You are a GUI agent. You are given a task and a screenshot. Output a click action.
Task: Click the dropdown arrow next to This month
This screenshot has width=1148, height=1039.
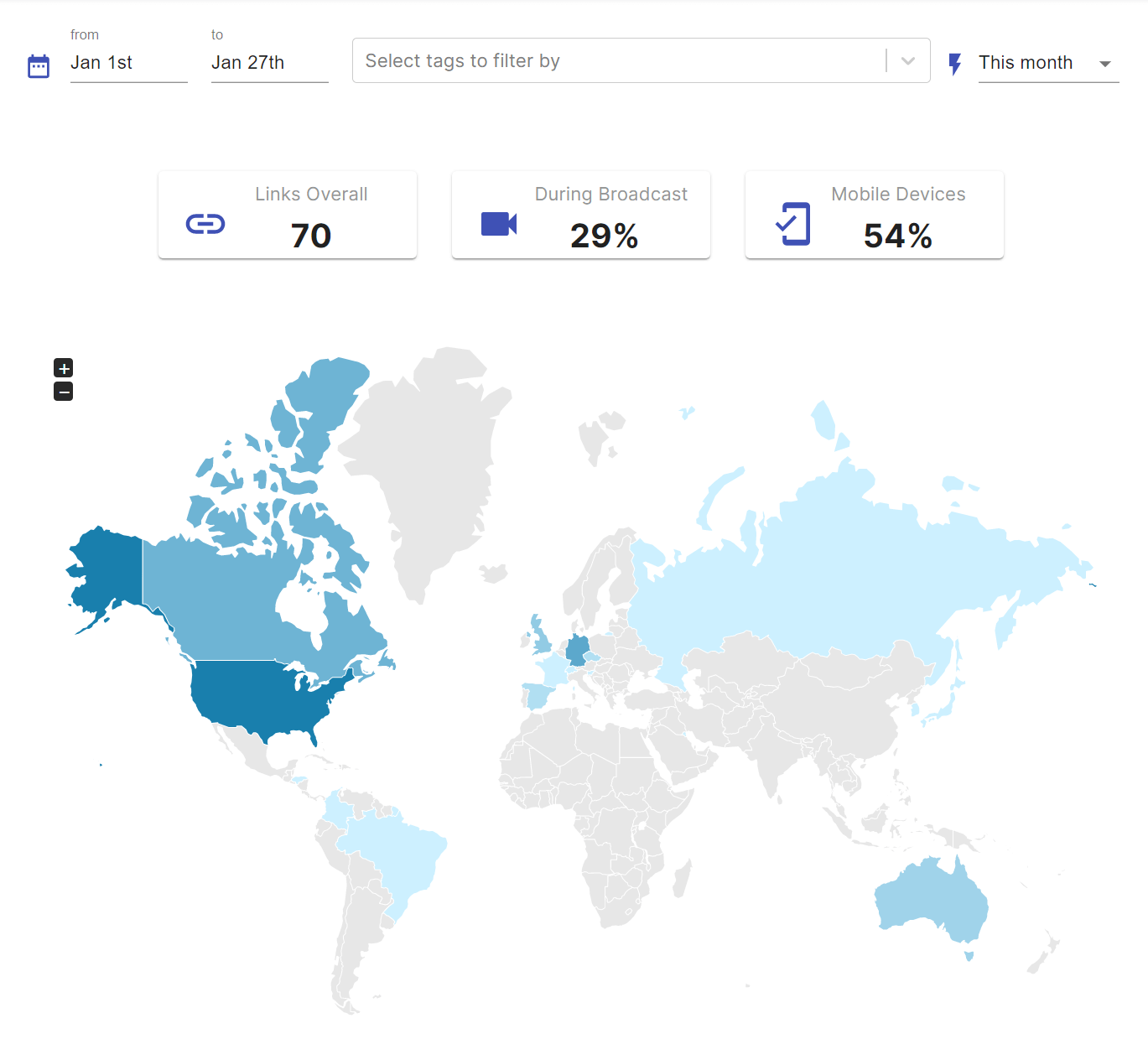(1104, 64)
